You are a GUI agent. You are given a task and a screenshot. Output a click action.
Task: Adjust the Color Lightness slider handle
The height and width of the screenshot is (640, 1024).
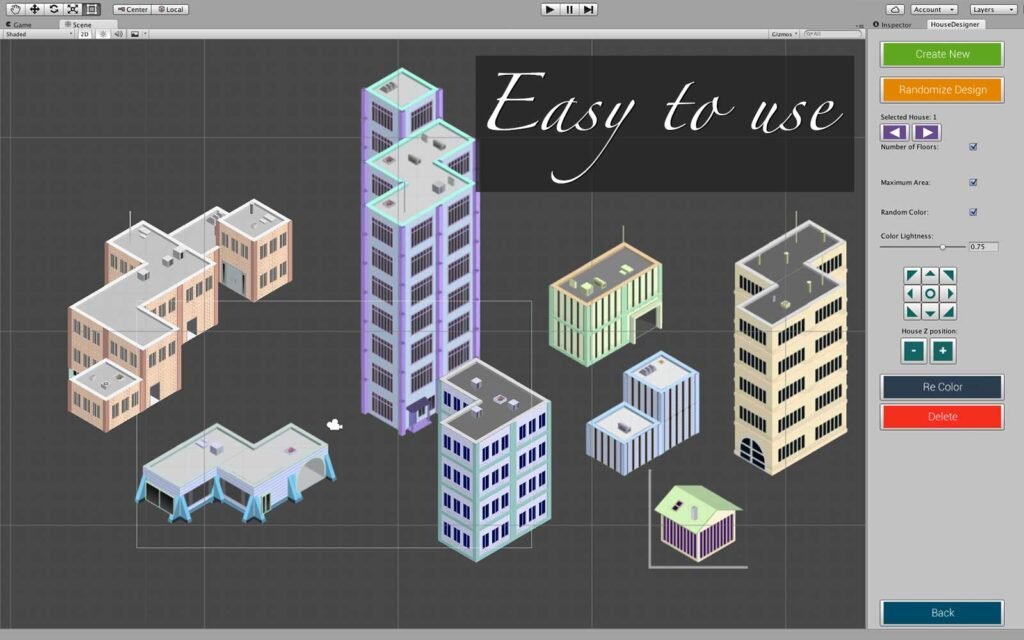(942, 246)
